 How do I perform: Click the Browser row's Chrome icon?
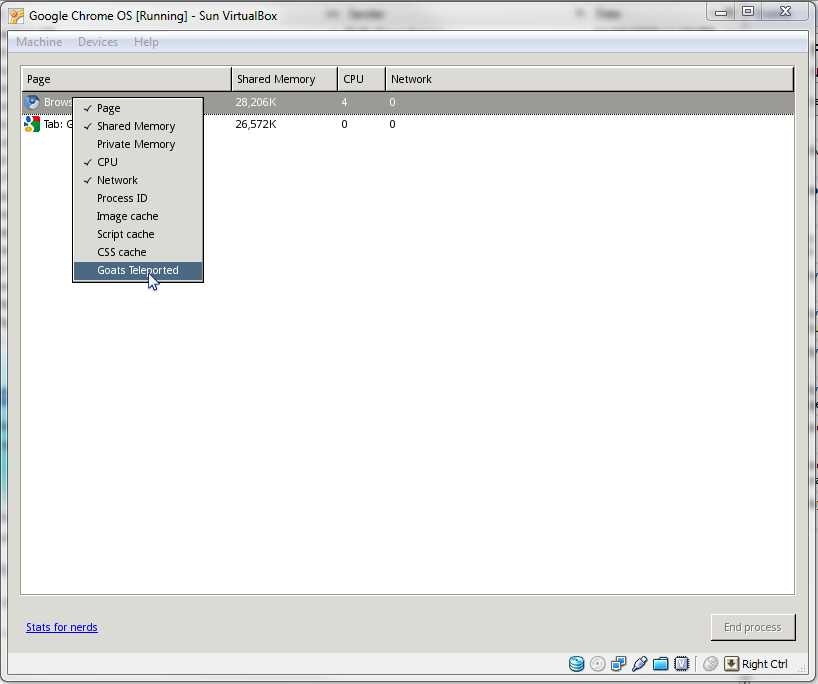tap(32, 102)
